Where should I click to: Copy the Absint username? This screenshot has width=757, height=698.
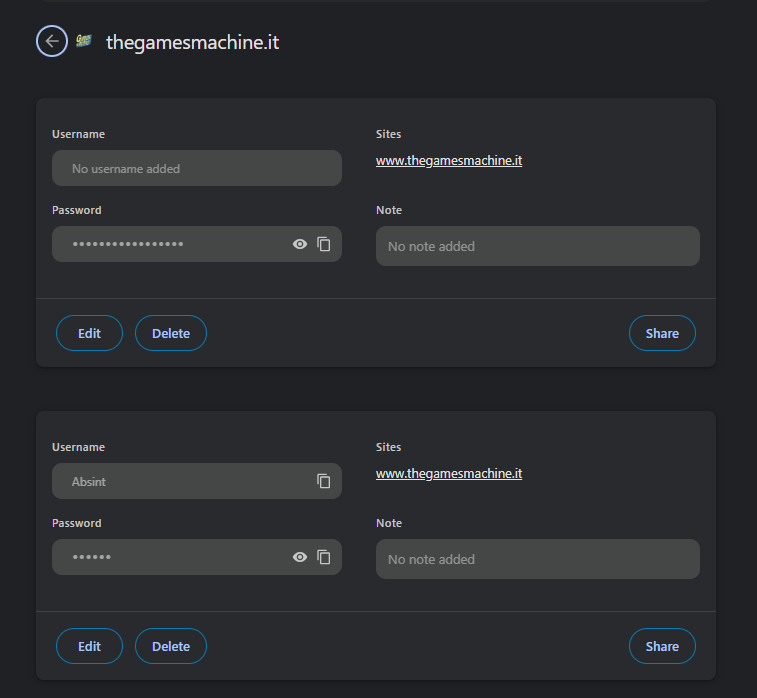324,481
